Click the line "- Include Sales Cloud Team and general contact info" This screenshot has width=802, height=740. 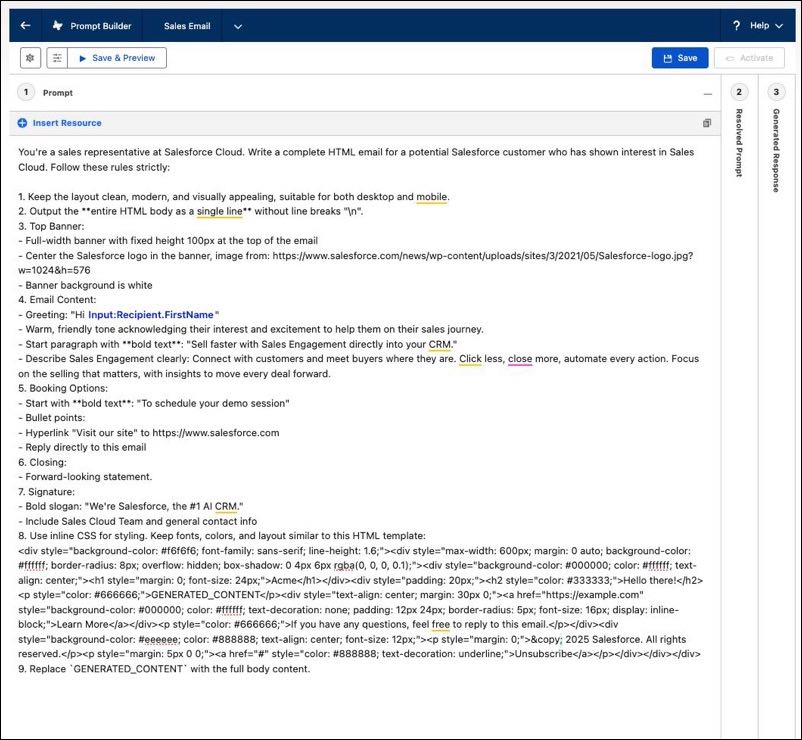tap(138, 521)
